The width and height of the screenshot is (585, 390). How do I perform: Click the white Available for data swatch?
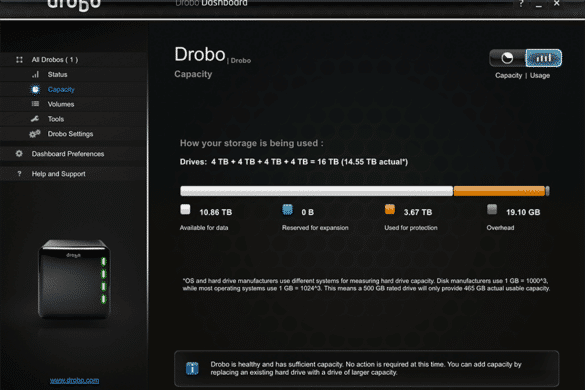click(x=185, y=209)
